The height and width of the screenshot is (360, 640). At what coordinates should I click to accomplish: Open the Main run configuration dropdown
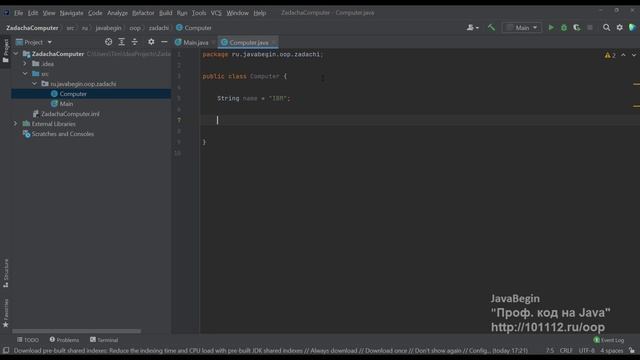click(x=522, y=28)
